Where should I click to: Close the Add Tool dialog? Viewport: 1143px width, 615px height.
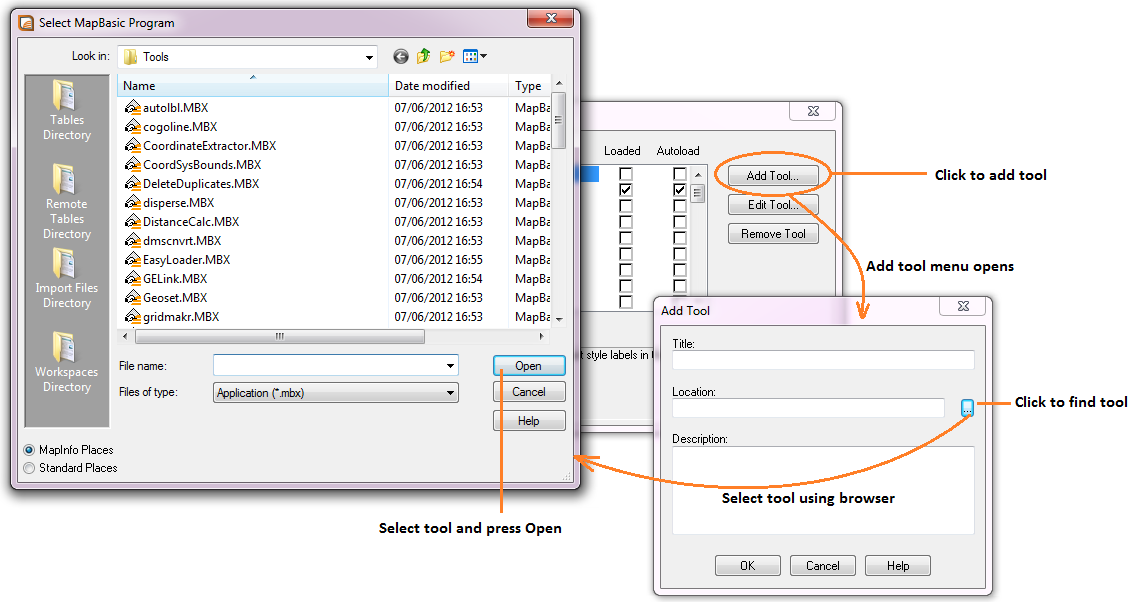point(963,306)
